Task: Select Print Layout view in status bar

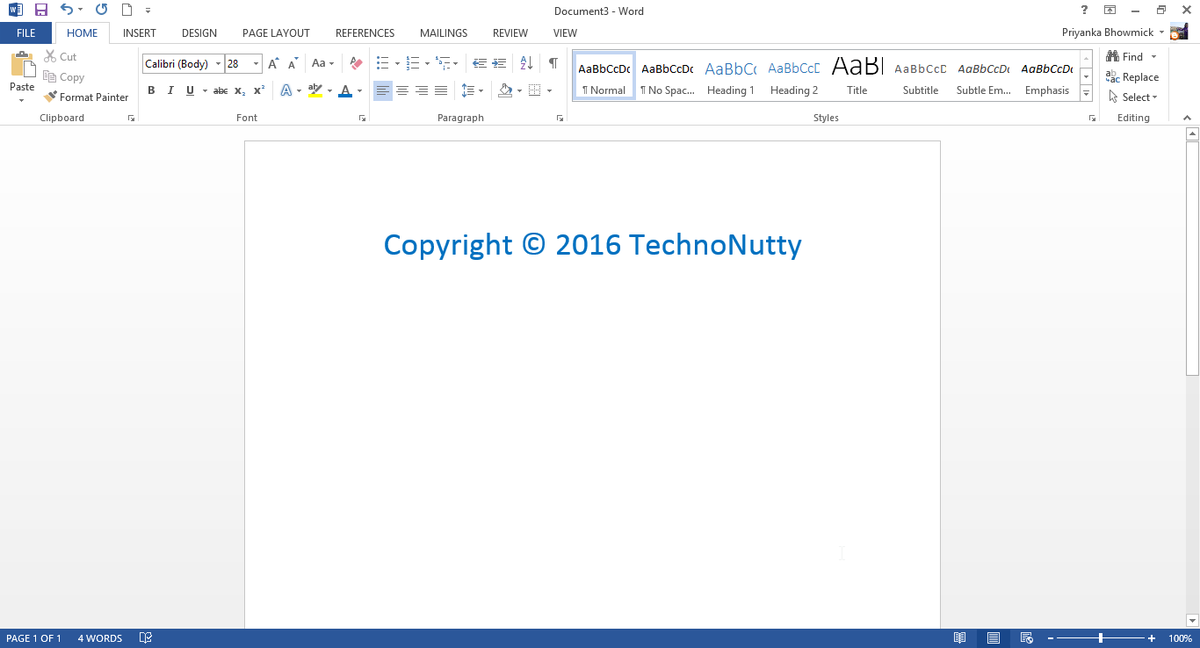Action: coord(993,638)
